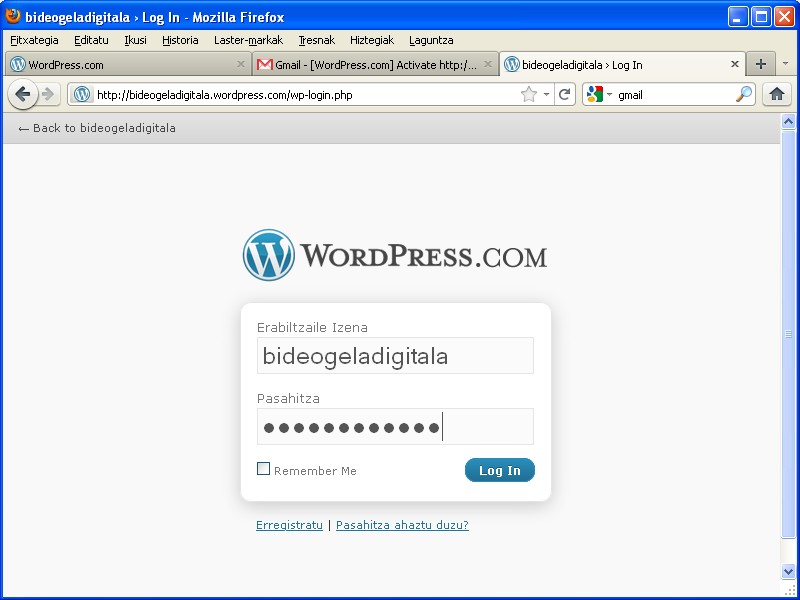Switch to the Gmail Activate tab
800x600 pixels.
tap(375, 64)
